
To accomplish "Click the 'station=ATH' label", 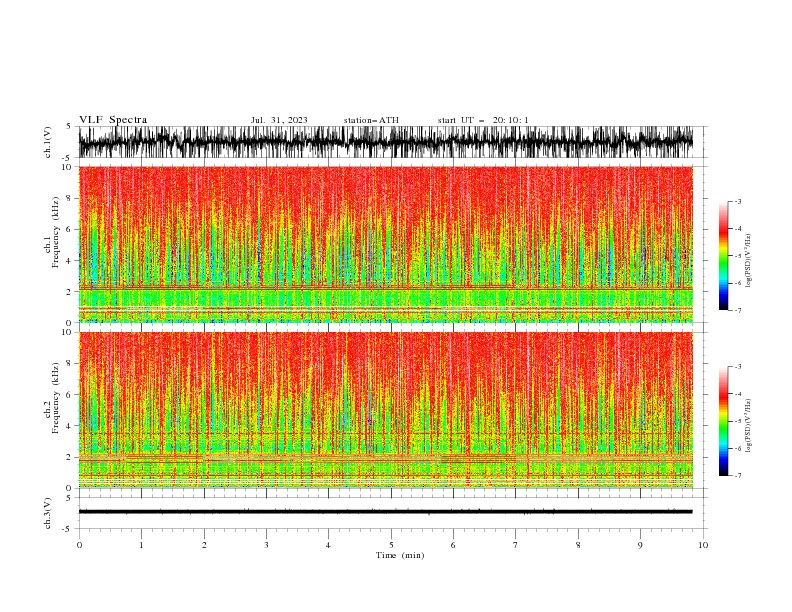I will pyautogui.click(x=371, y=120).
